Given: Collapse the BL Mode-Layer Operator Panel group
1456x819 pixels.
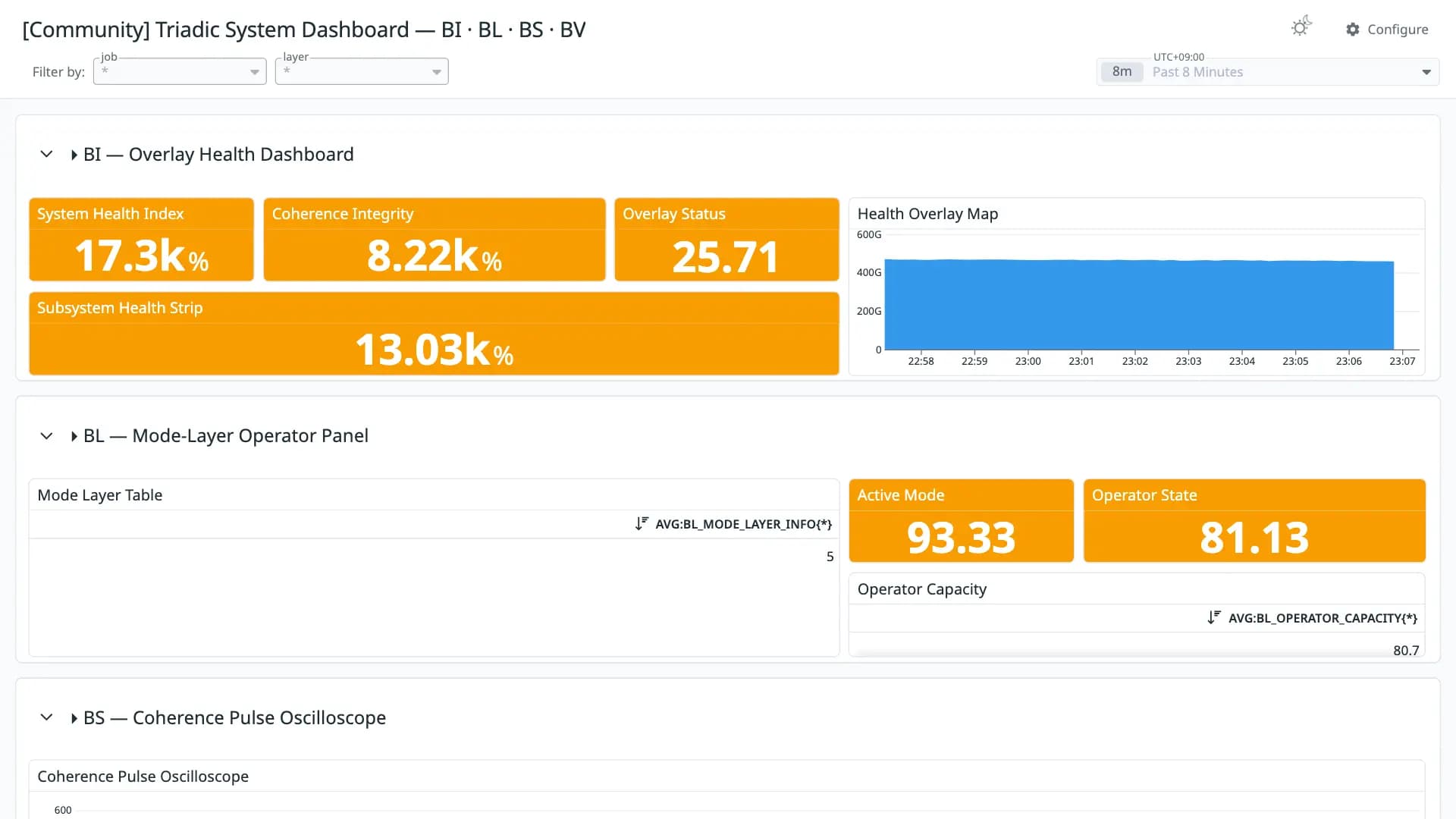Looking at the screenshot, I should point(46,436).
